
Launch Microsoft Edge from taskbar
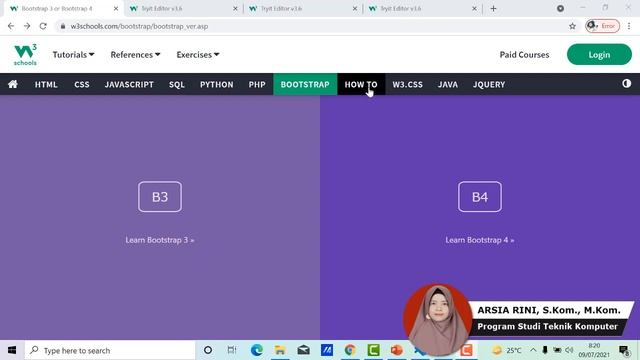point(256,350)
